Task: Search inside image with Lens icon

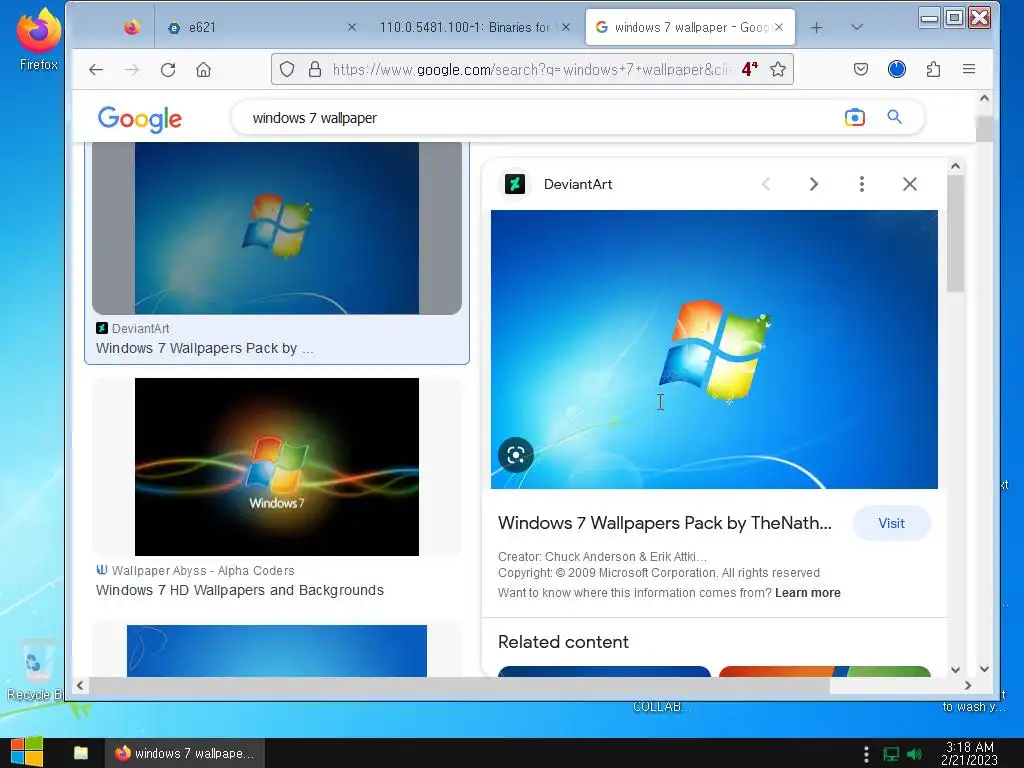Action: (516, 455)
